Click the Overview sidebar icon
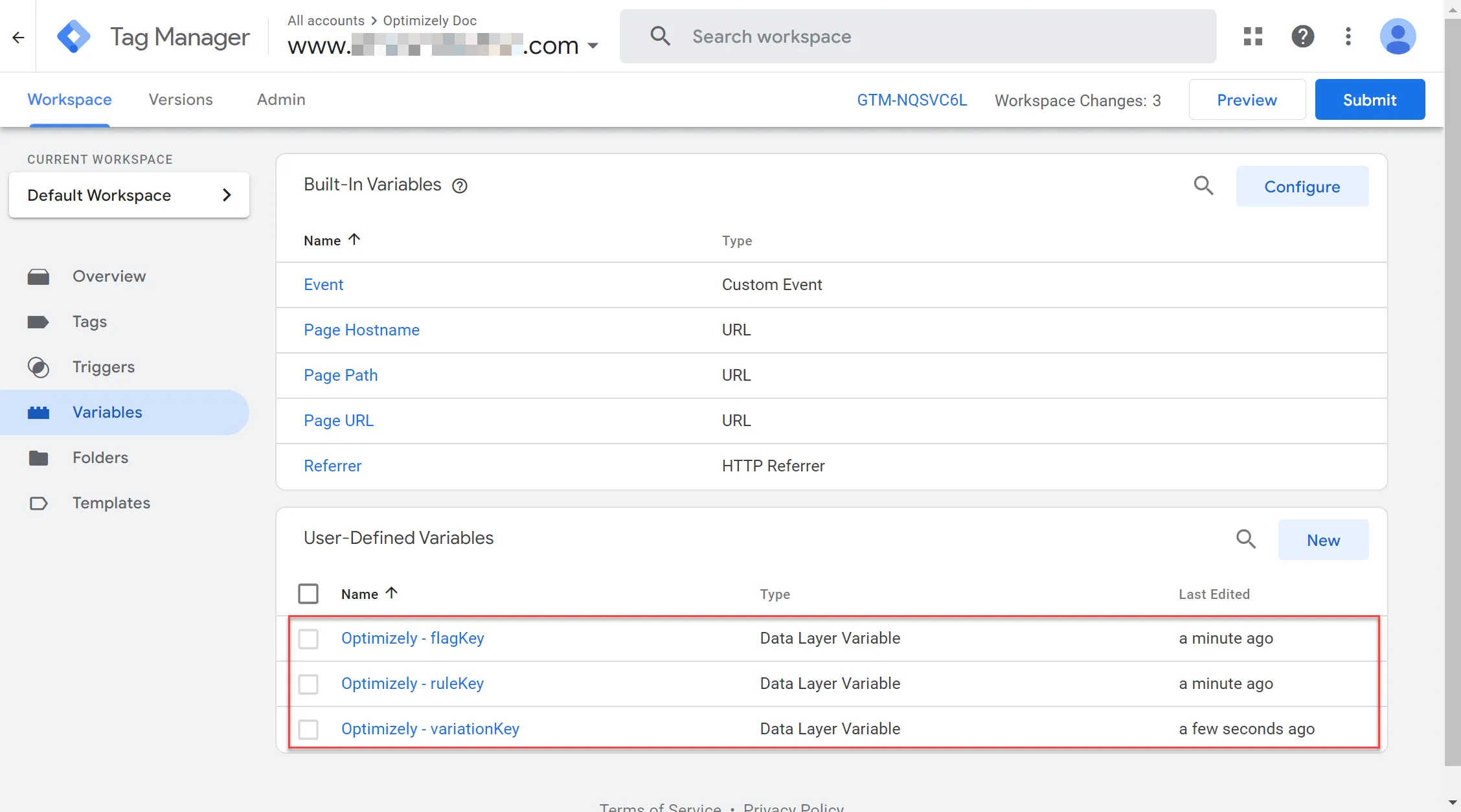Viewport: 1461px width, 812px height. 38,276
